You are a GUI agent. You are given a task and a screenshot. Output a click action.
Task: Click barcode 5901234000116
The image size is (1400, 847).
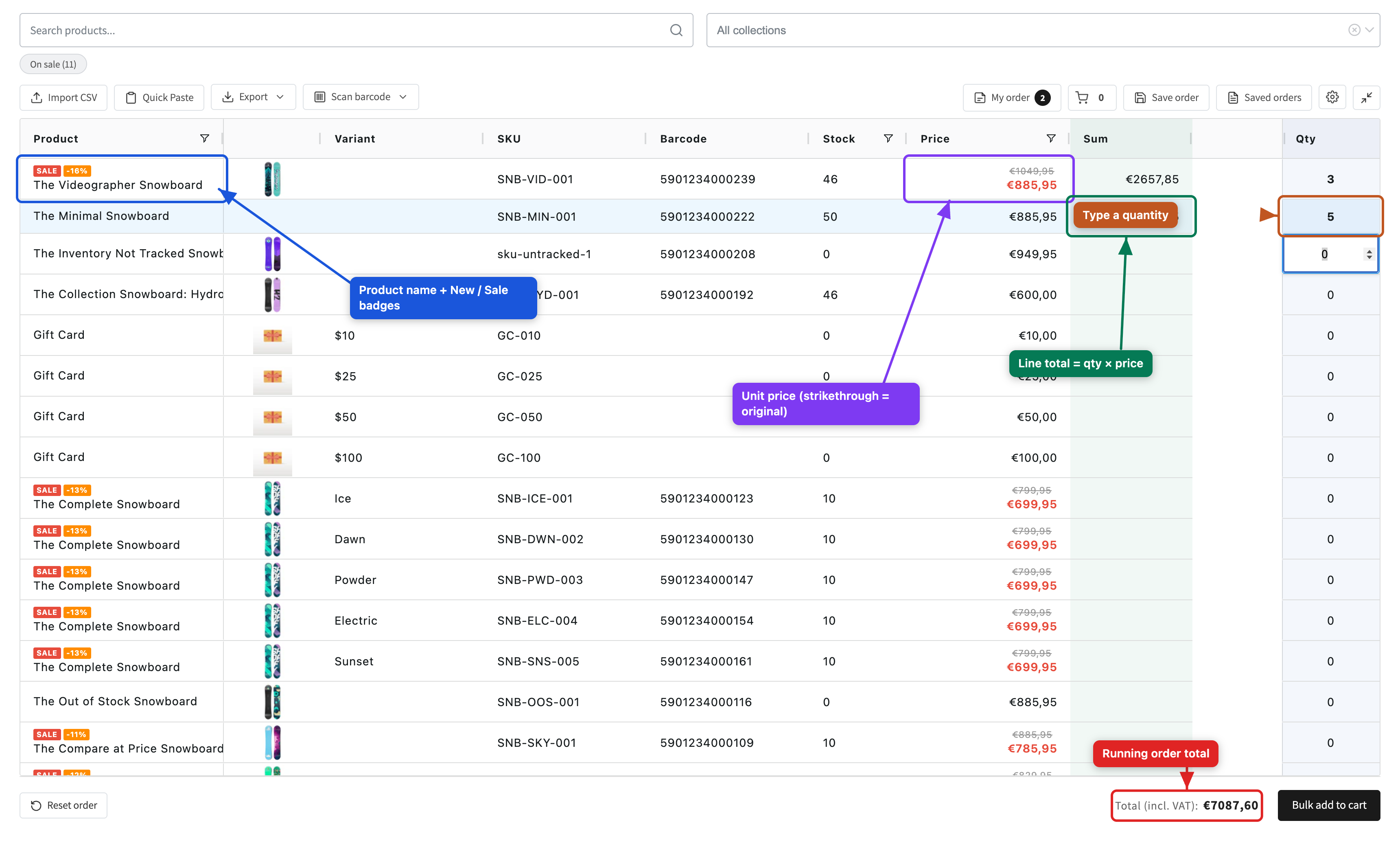[706, 702]
